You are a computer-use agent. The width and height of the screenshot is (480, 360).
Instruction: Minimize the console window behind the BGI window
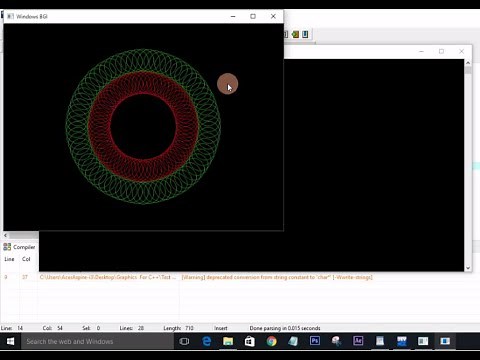coord(421,51)
